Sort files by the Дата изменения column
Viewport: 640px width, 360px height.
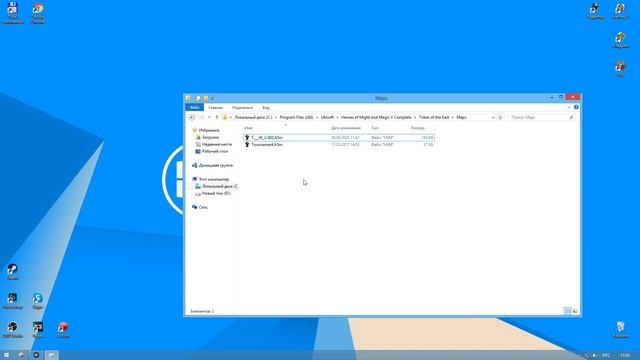[346, 128]
